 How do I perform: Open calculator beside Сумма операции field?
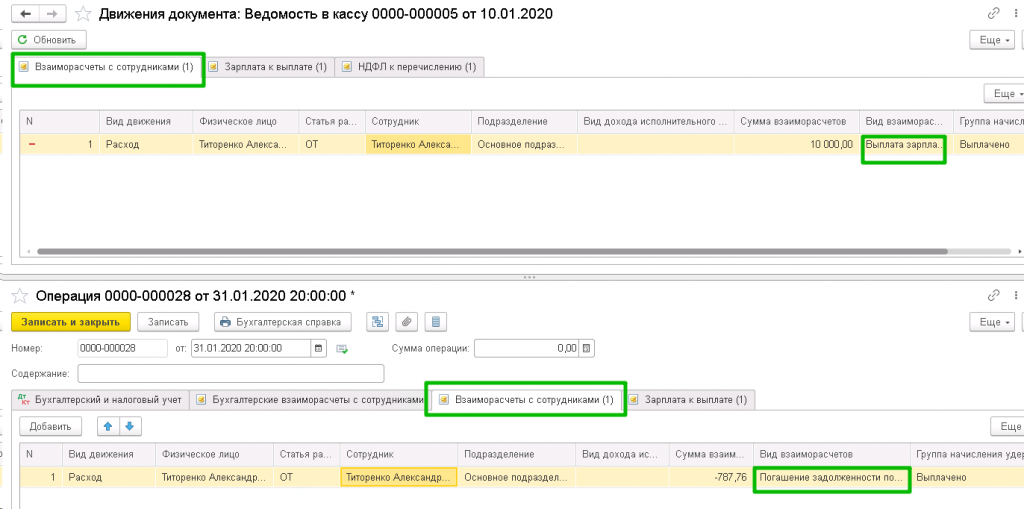(588, 348)
